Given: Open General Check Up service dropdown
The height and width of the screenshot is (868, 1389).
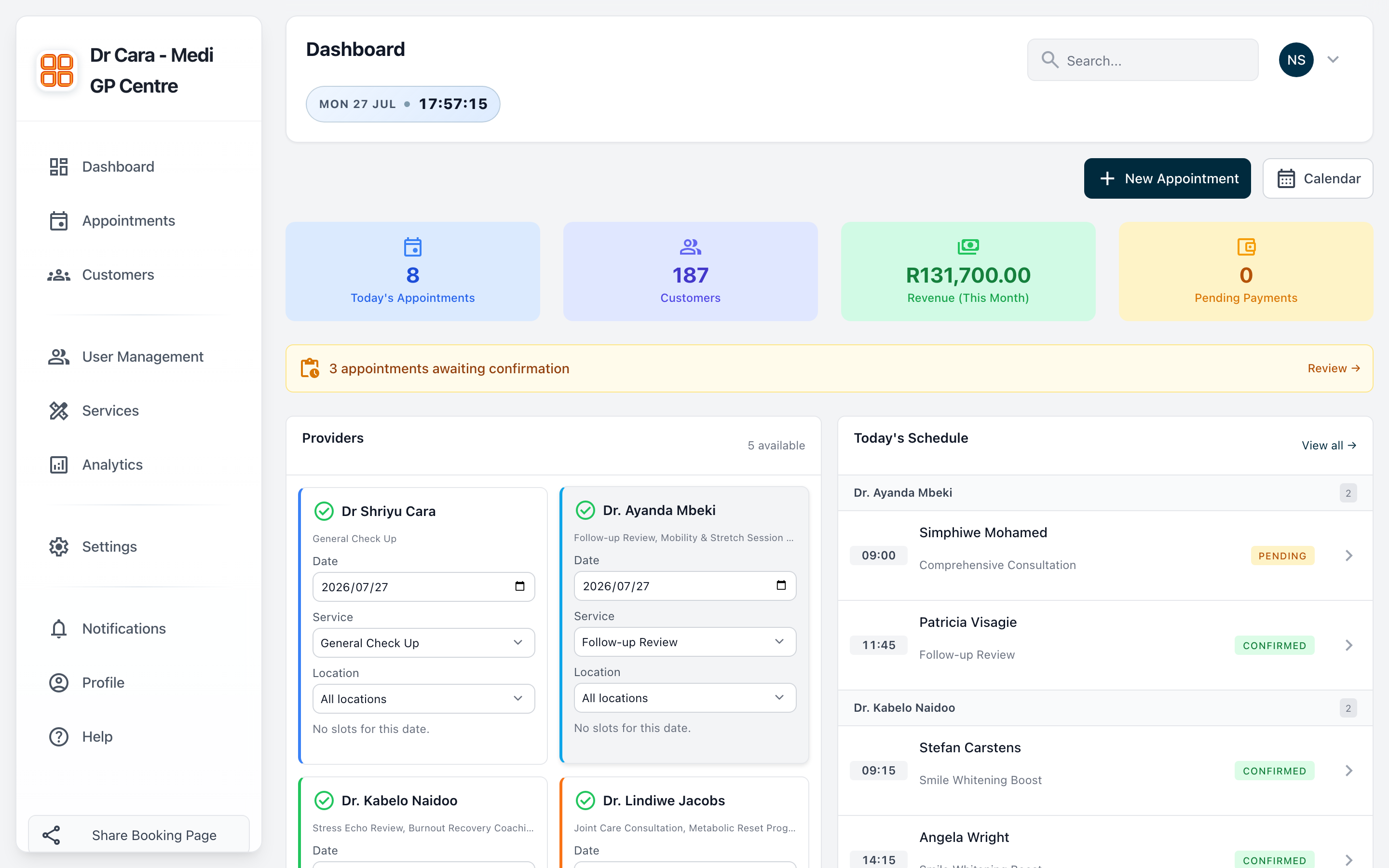Looking at the screenshot, I should tap(423, 643).
